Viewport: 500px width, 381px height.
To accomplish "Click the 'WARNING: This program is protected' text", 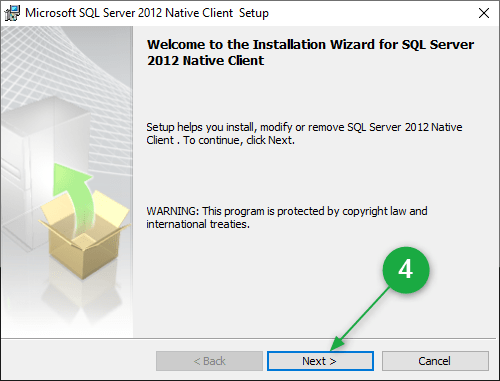I will point(287,217).
